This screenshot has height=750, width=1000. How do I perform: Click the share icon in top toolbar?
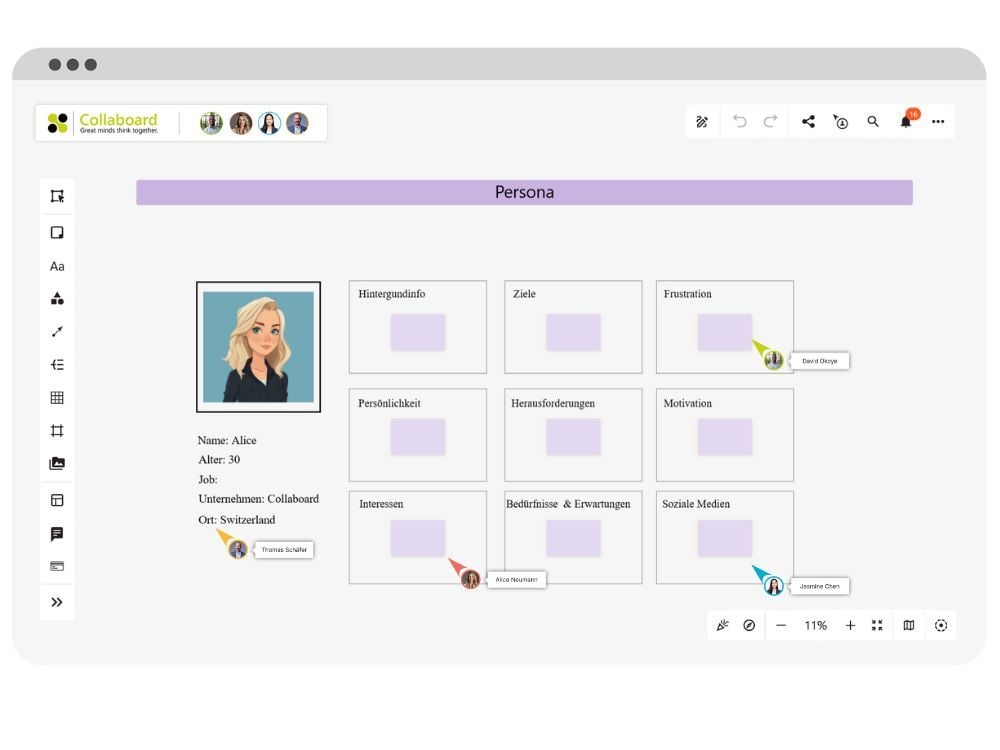click(x=808, y=122)
